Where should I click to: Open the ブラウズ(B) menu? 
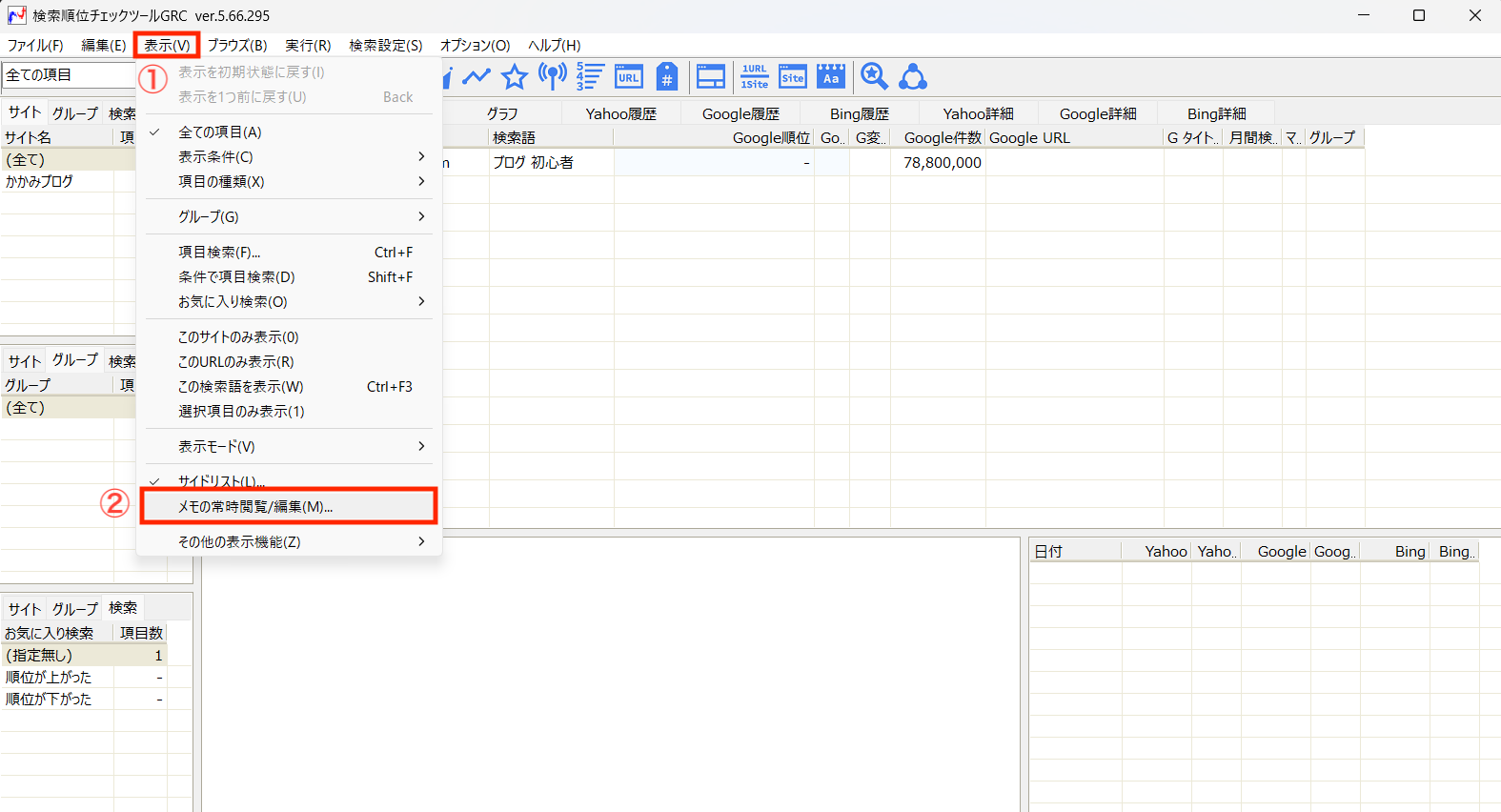(237, 45)
